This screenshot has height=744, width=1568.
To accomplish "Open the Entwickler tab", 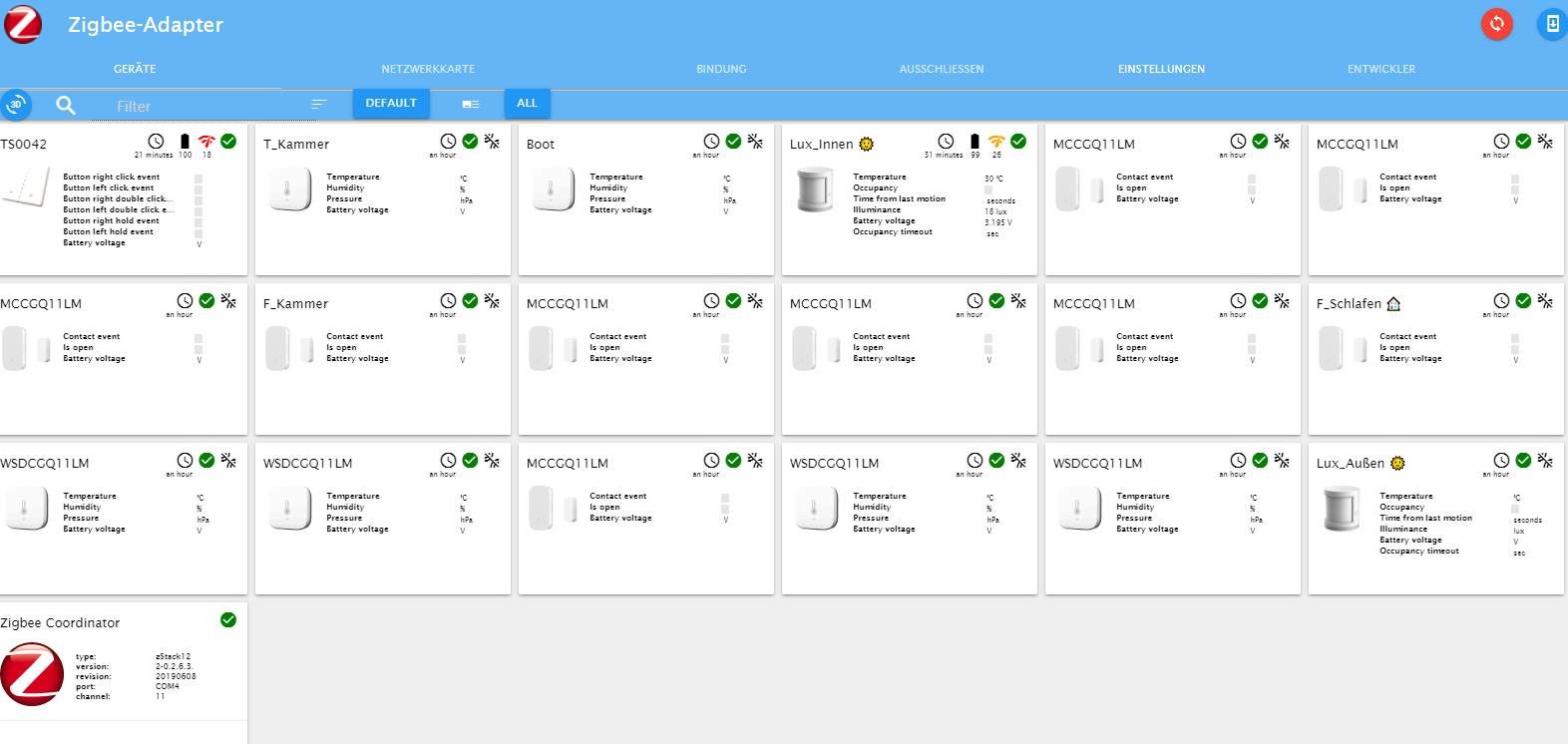I will click(1381, 69).
